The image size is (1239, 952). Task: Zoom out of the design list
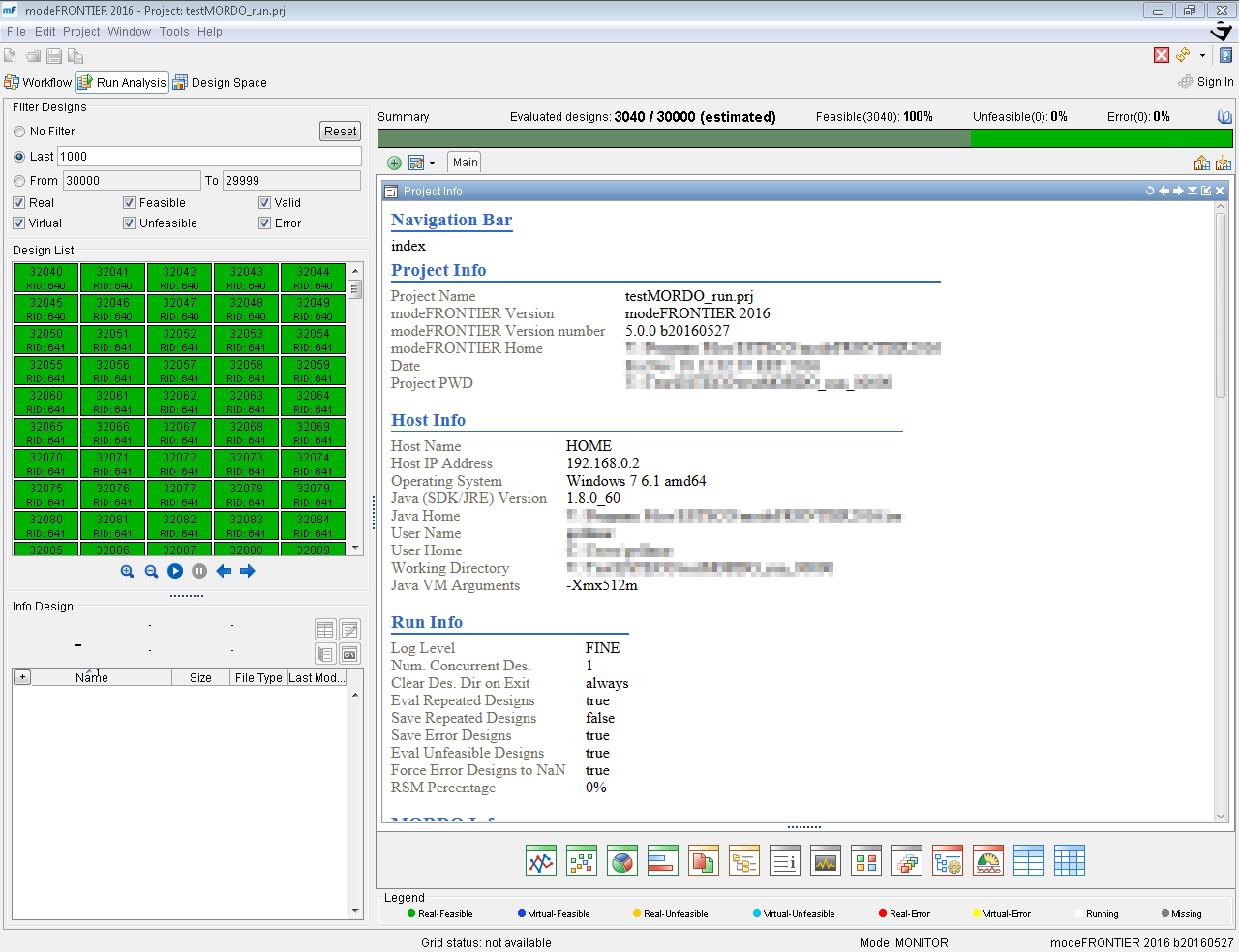[151, 571]
